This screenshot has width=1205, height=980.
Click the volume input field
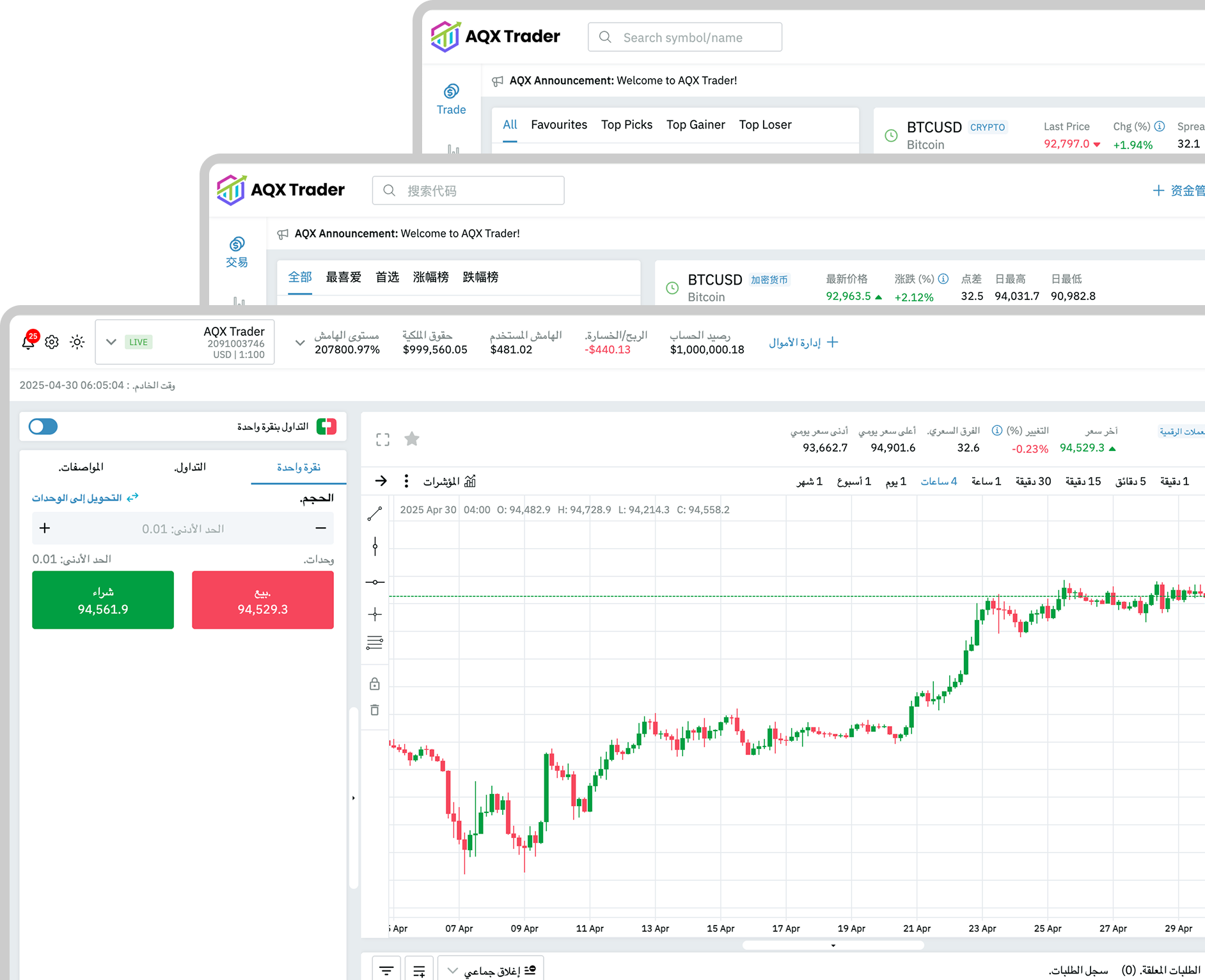(x=183, y=528)
